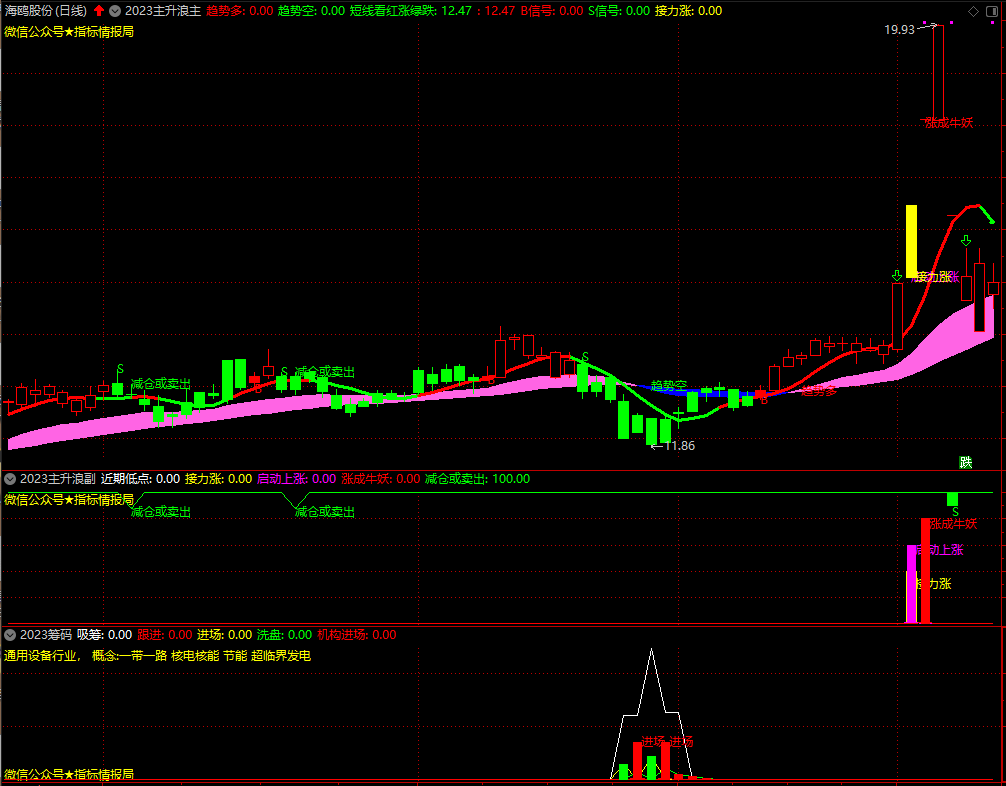Select the 减仓或卖出: 100.00 readout
The image size is (1006, 786).
[x=477, y=479]
